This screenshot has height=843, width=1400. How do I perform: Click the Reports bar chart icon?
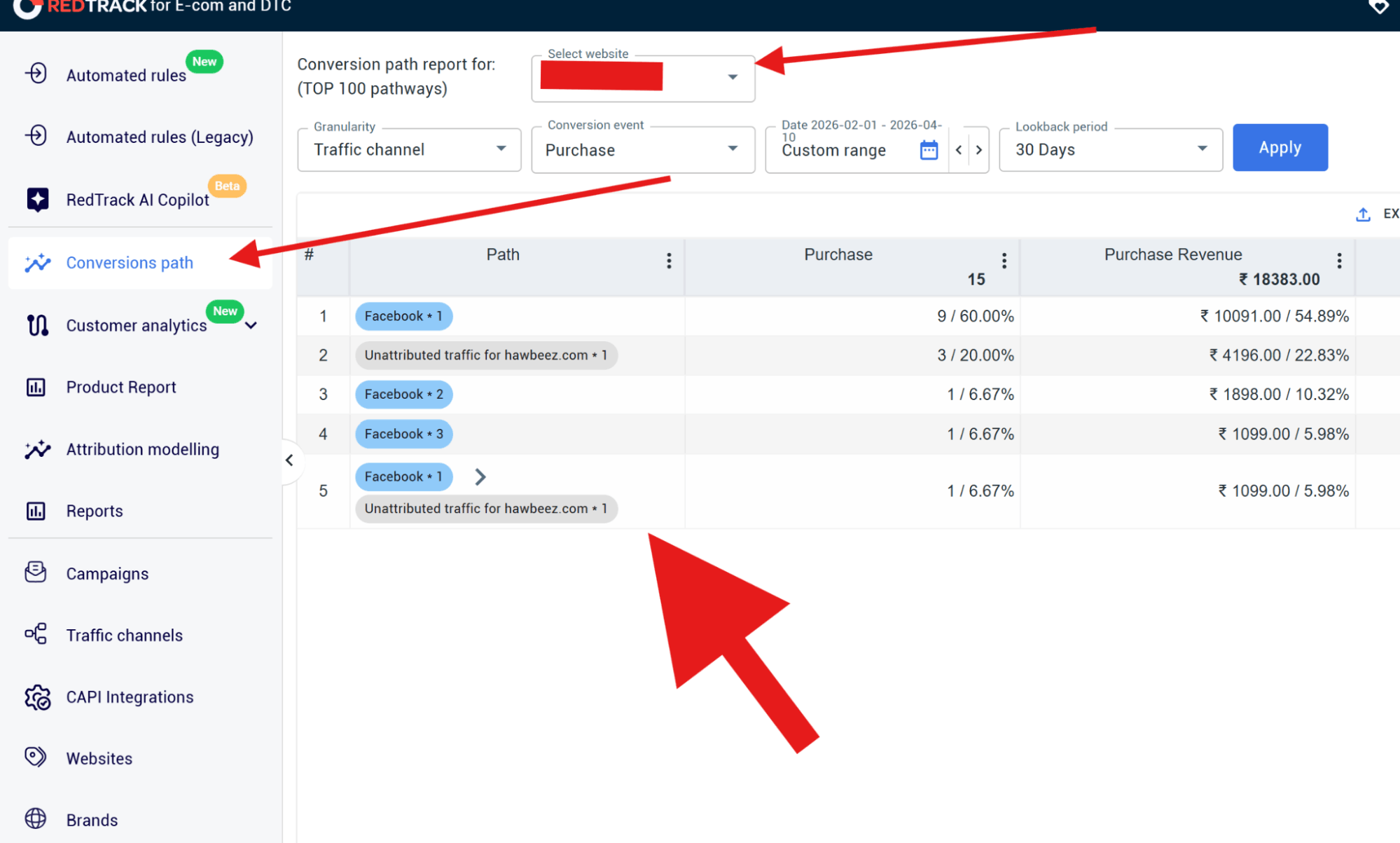click(x=36, y=511)
